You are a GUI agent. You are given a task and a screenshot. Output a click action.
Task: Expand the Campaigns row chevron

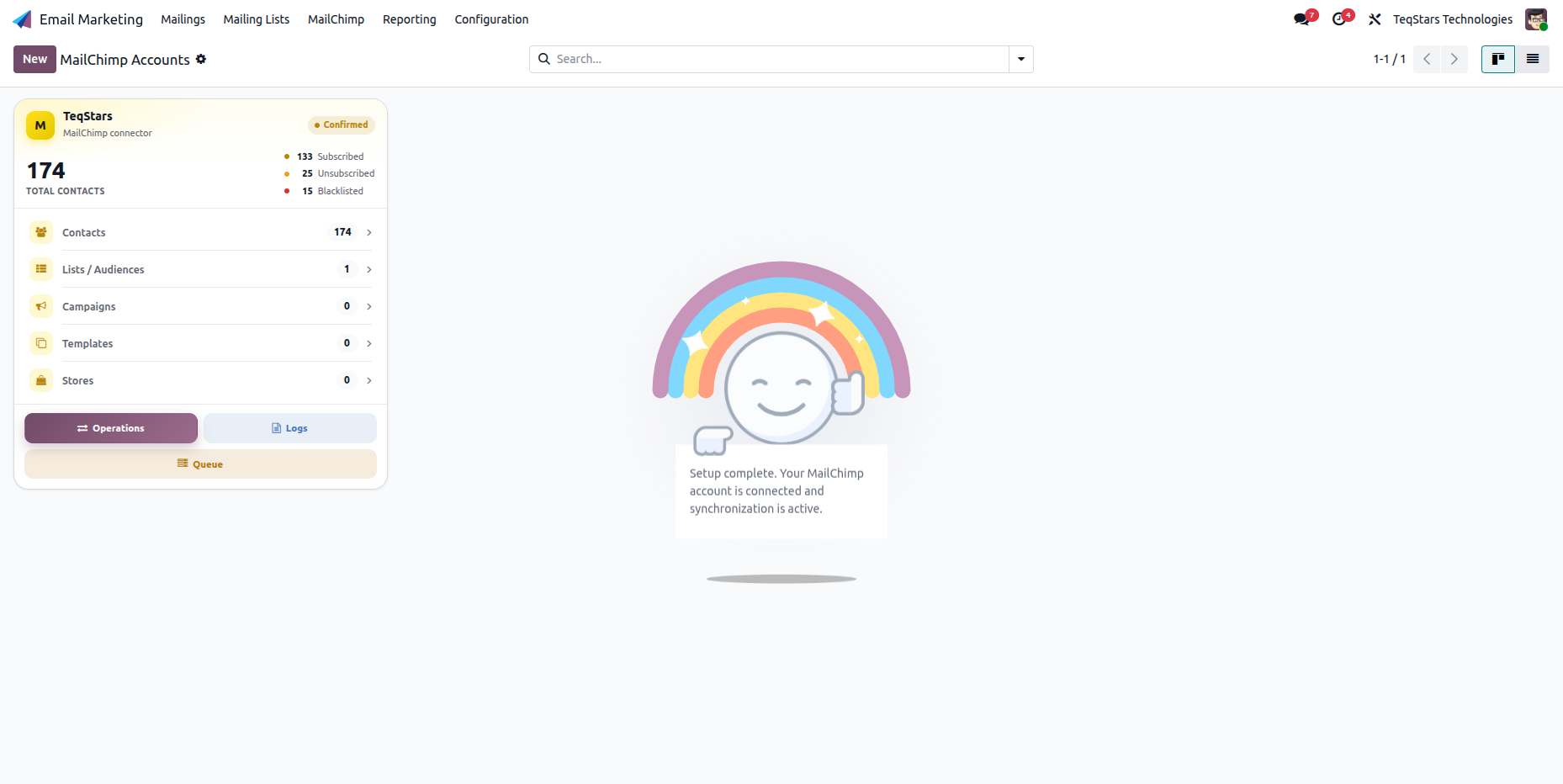tap(369, 306)
